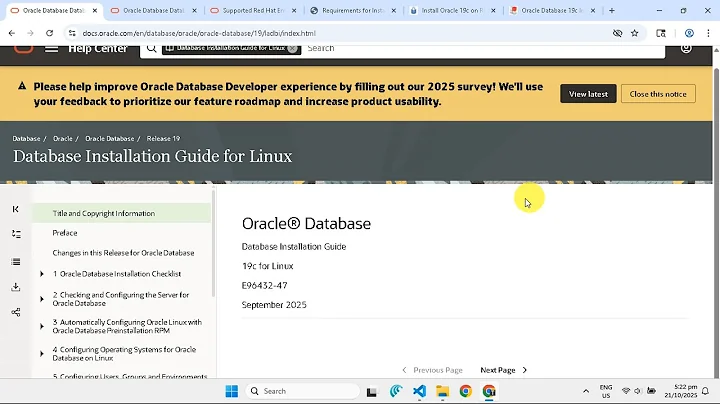720x404 pixels.
Task: Open Changes in this Release for Oracle Database
Action: tap(123, 253)
